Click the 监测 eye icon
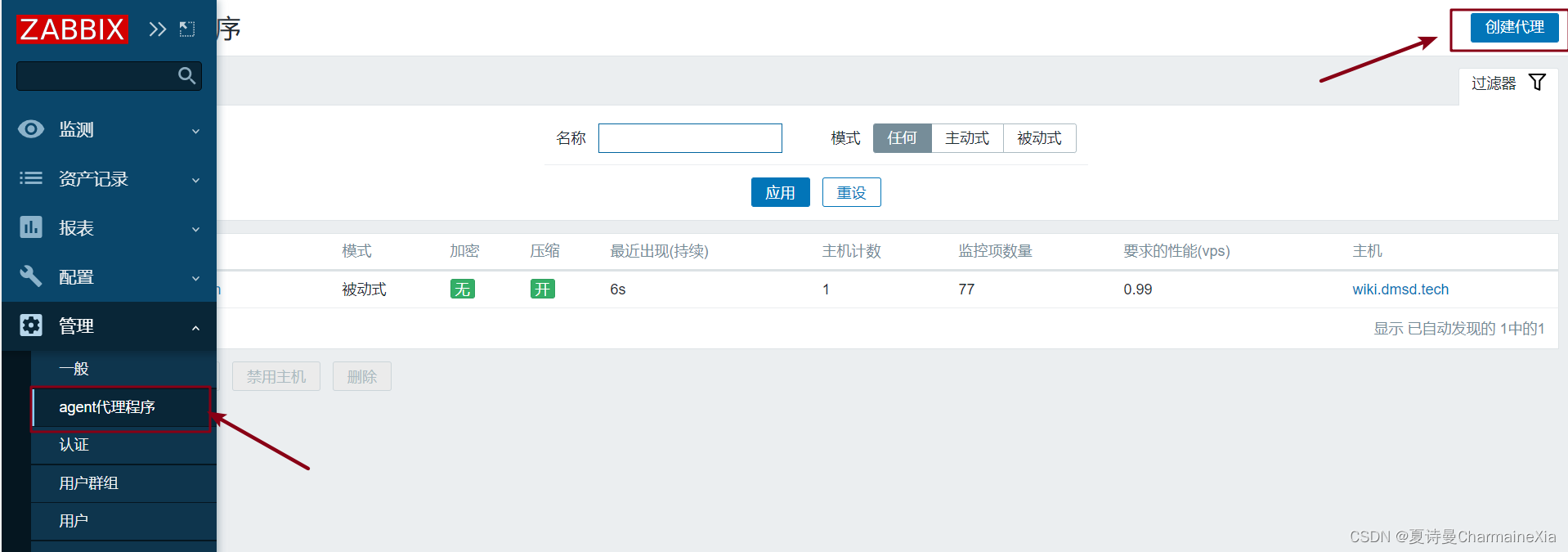The image size is (1568, 552). (31, 129)
